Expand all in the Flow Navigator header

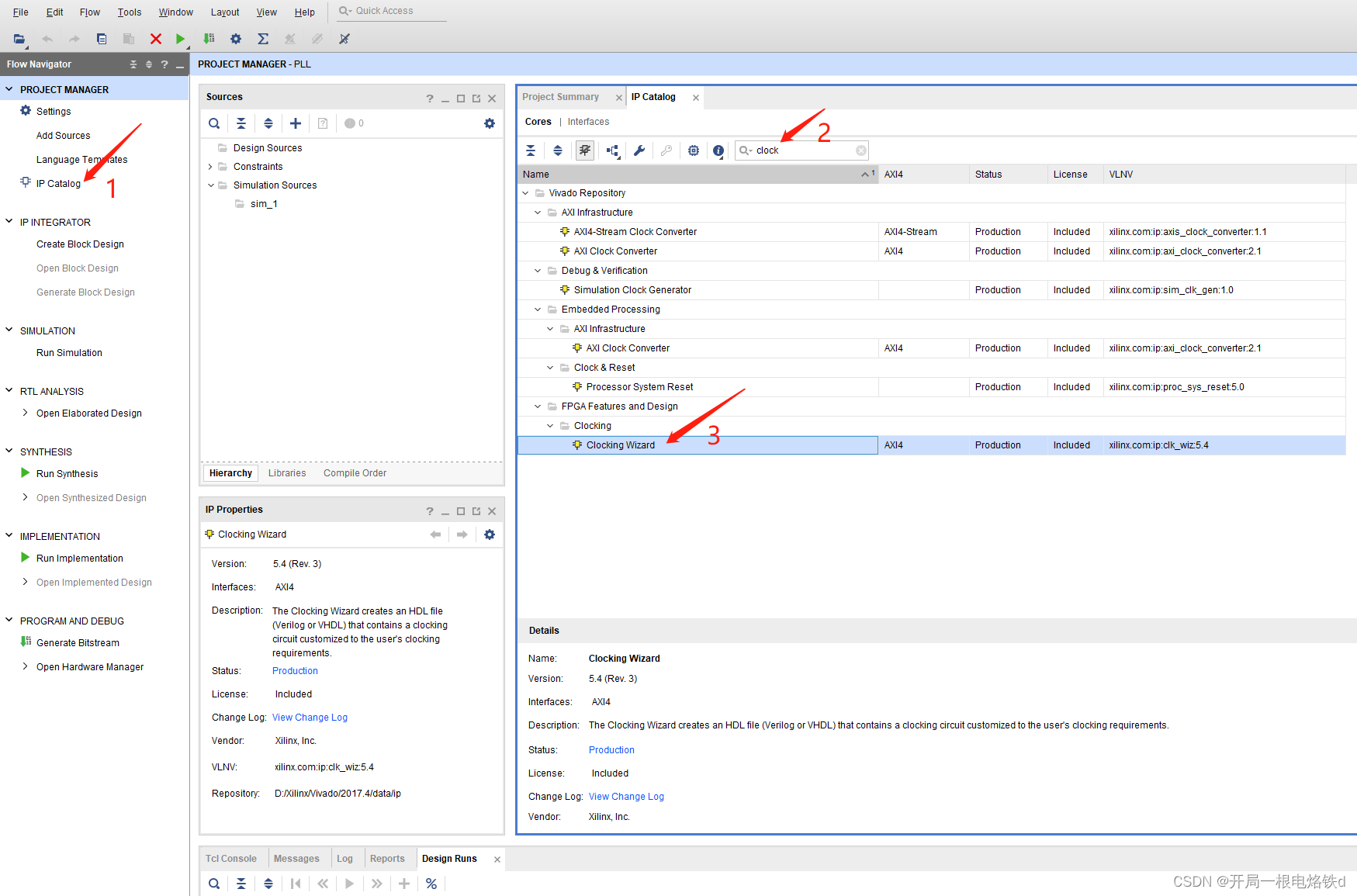point(149,64)
